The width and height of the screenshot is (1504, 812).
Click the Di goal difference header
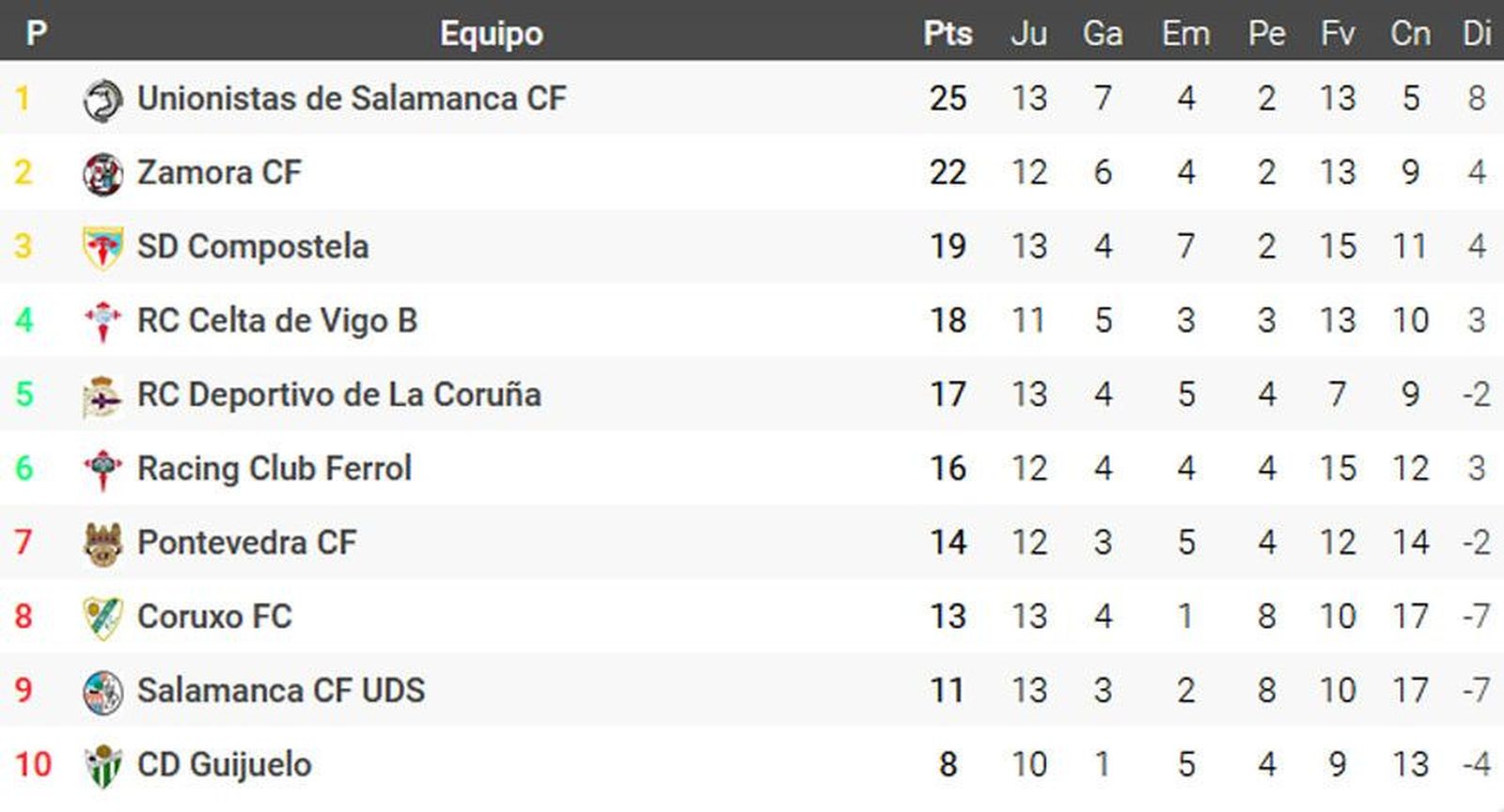click(x=1477, y=34)
